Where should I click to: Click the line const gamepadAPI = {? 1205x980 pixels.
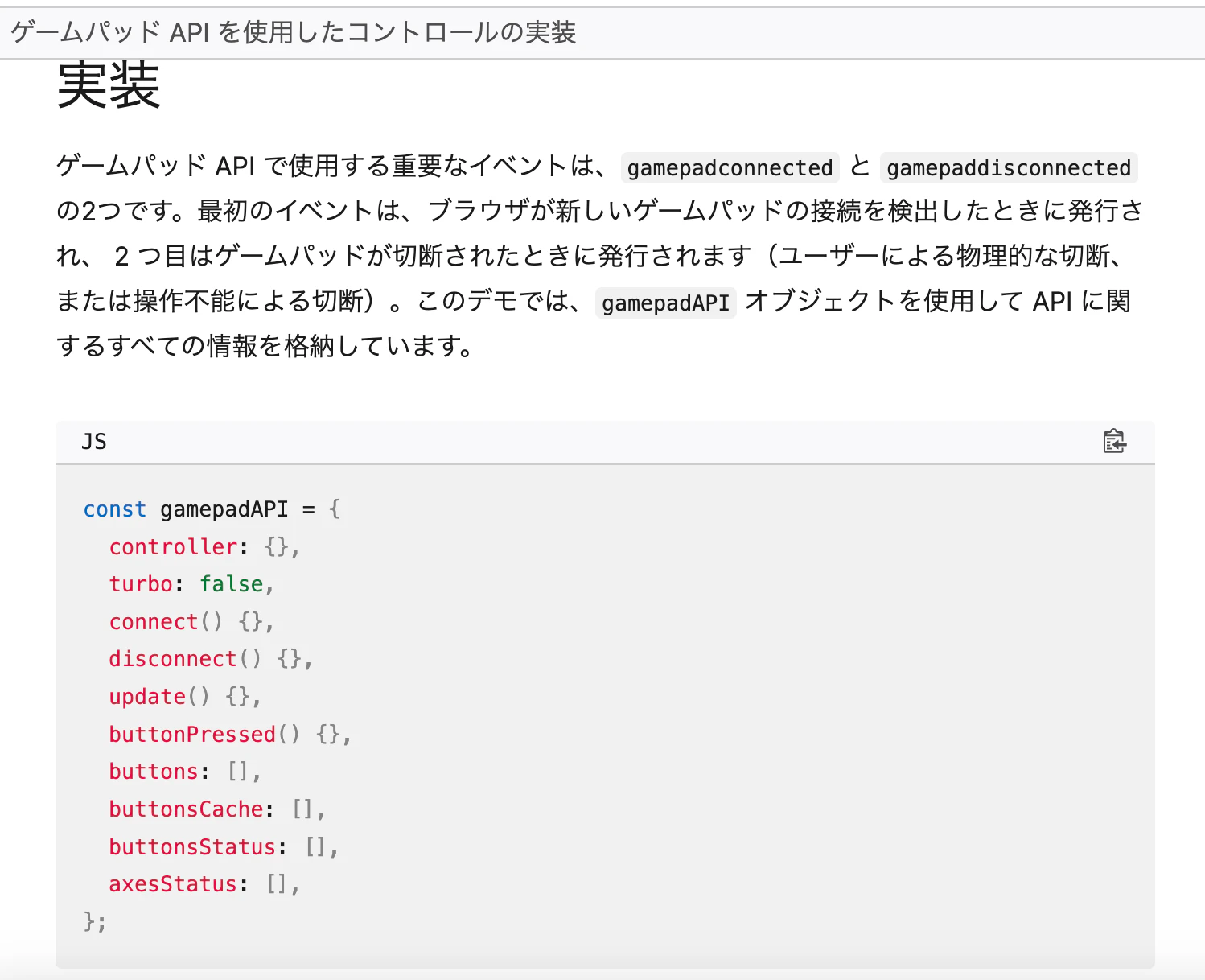(x=212, y=509)
